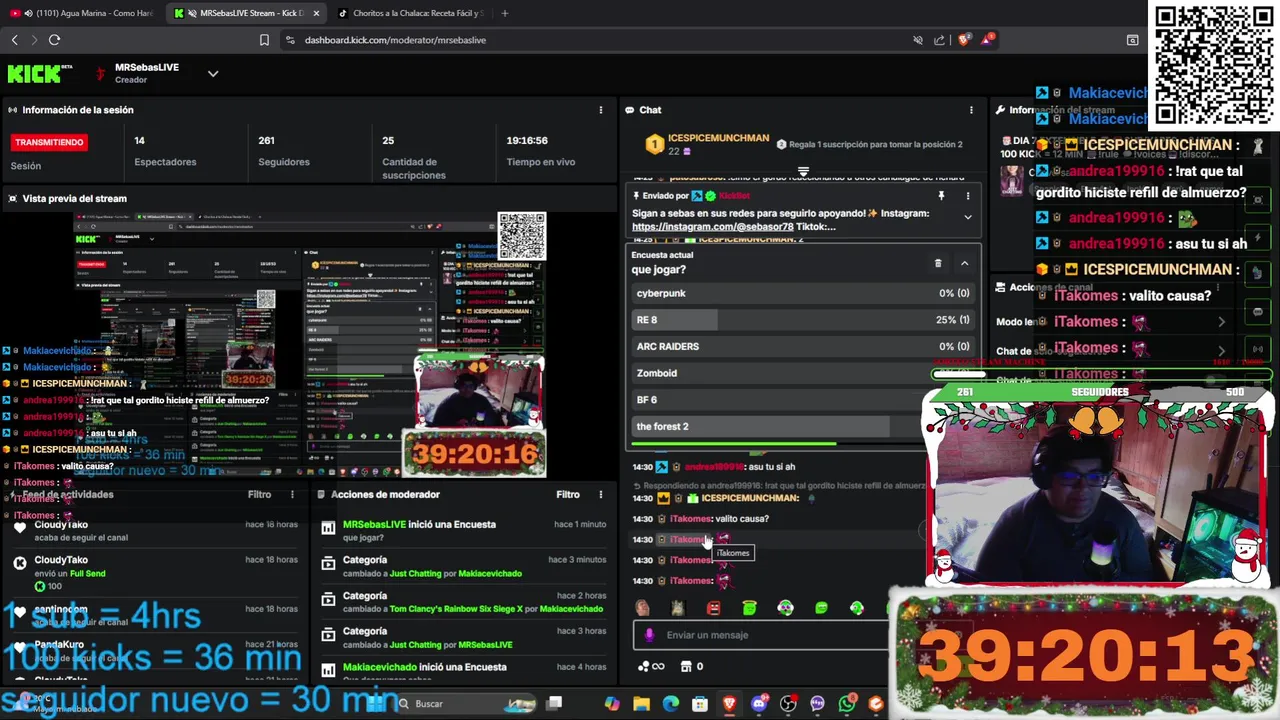1280x720 pixels.
Task: Open Feed de actividades options menu
Action: pos(292,494)
